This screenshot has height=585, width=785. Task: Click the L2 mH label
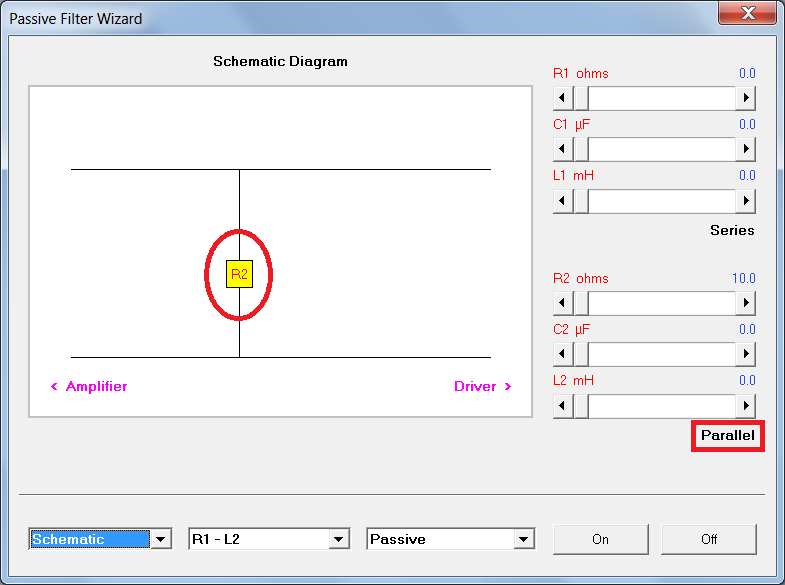573,381
